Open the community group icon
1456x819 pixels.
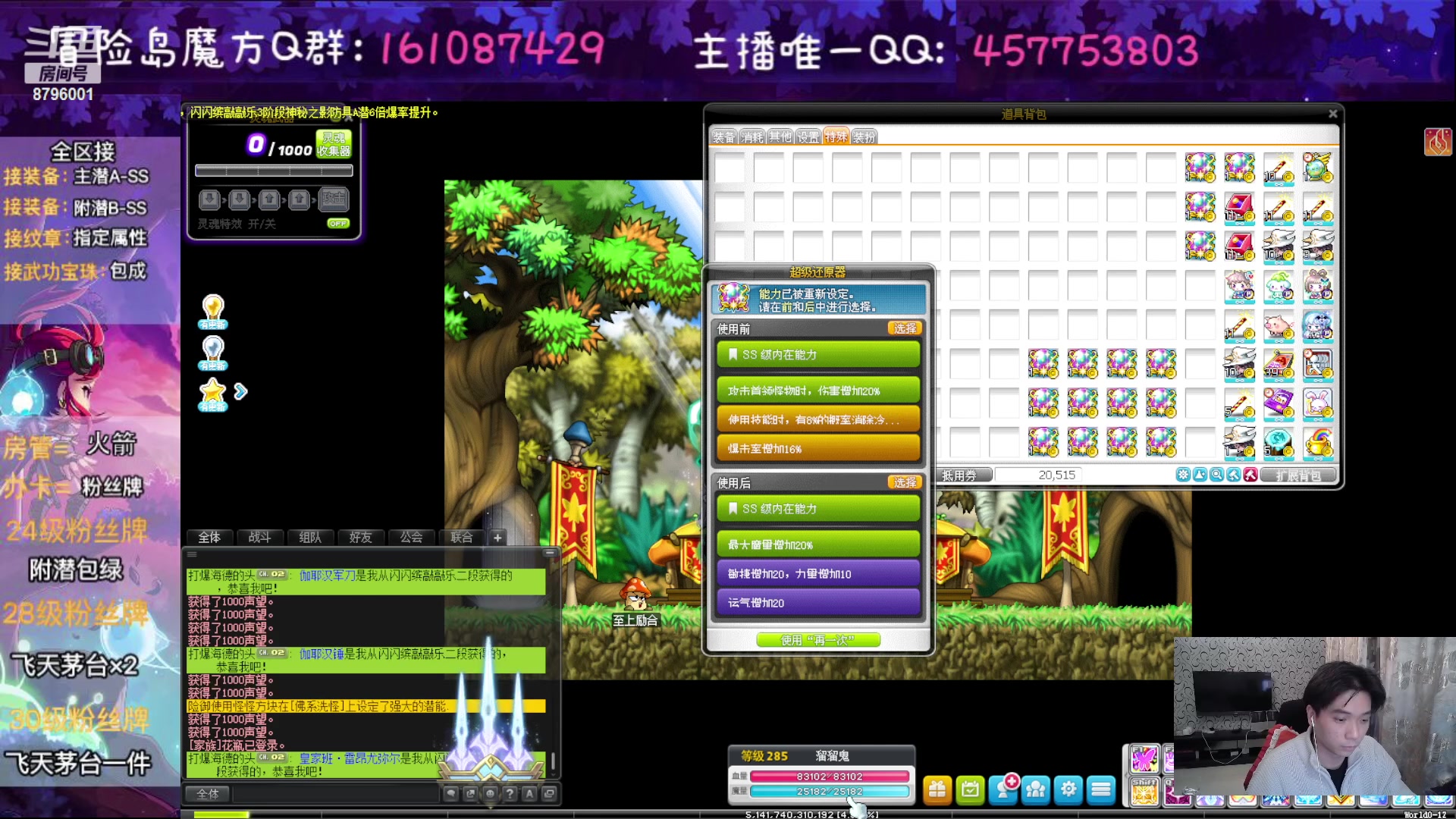(x=1035, y=790)
